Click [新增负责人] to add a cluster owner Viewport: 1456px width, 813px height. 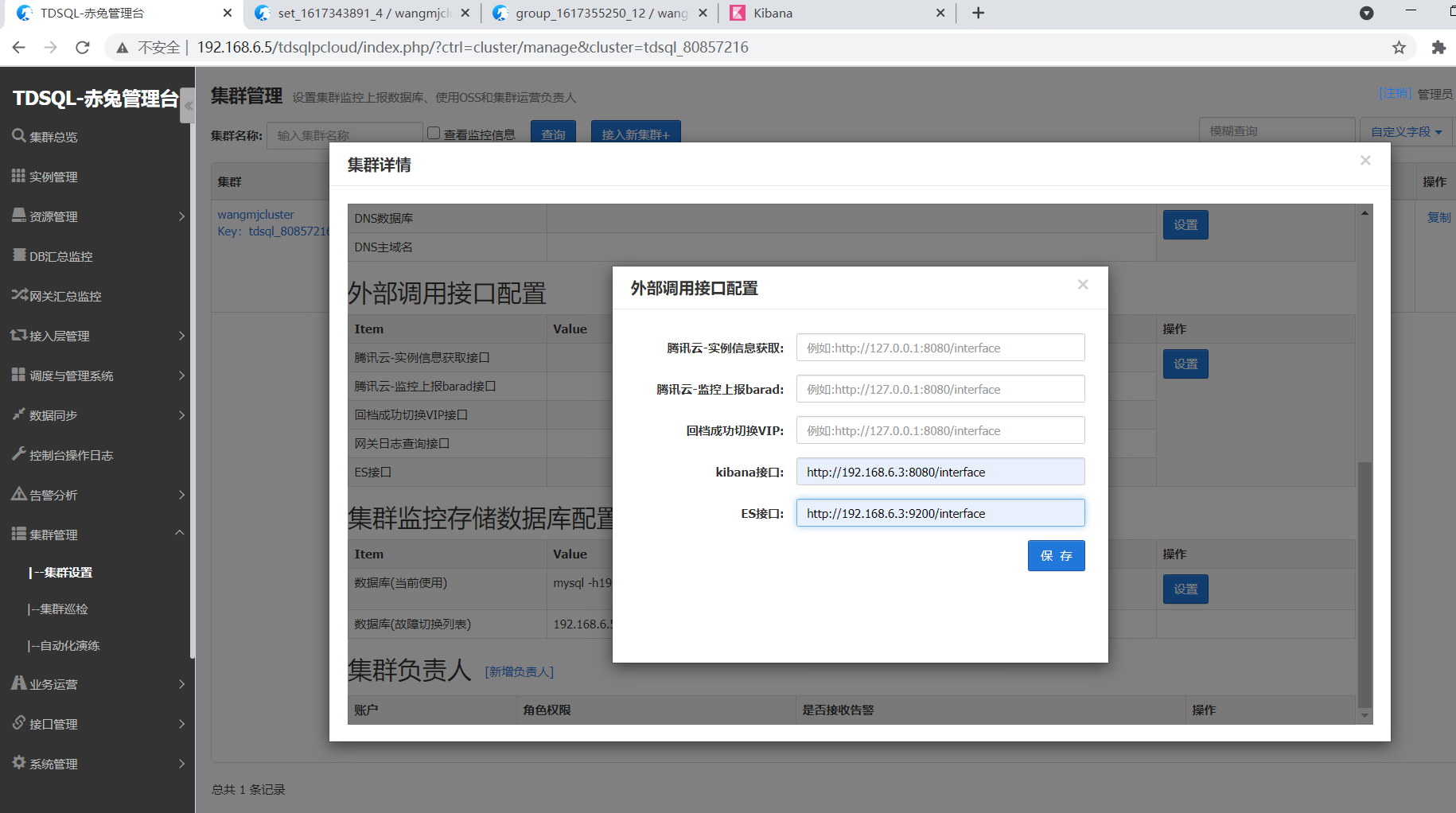[x=520, y=672]
